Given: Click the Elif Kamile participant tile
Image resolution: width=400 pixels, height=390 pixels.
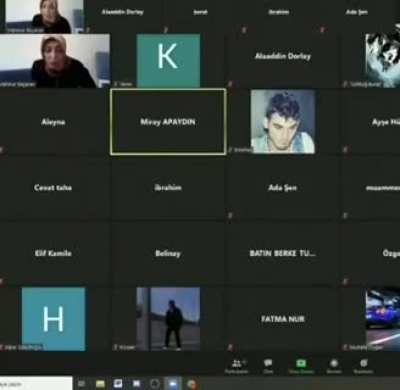Looking at the screenshot, I should [x=53, y=253].
